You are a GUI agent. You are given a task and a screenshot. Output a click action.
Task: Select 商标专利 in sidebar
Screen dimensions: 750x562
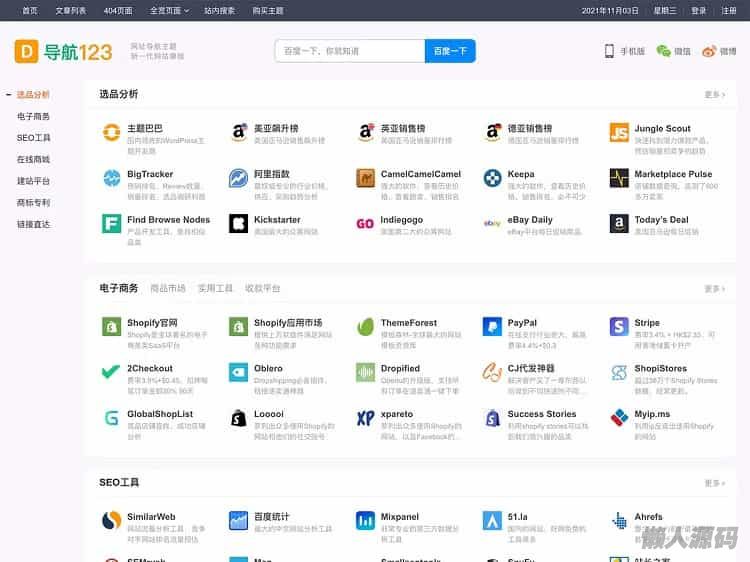tap(33, 203)
